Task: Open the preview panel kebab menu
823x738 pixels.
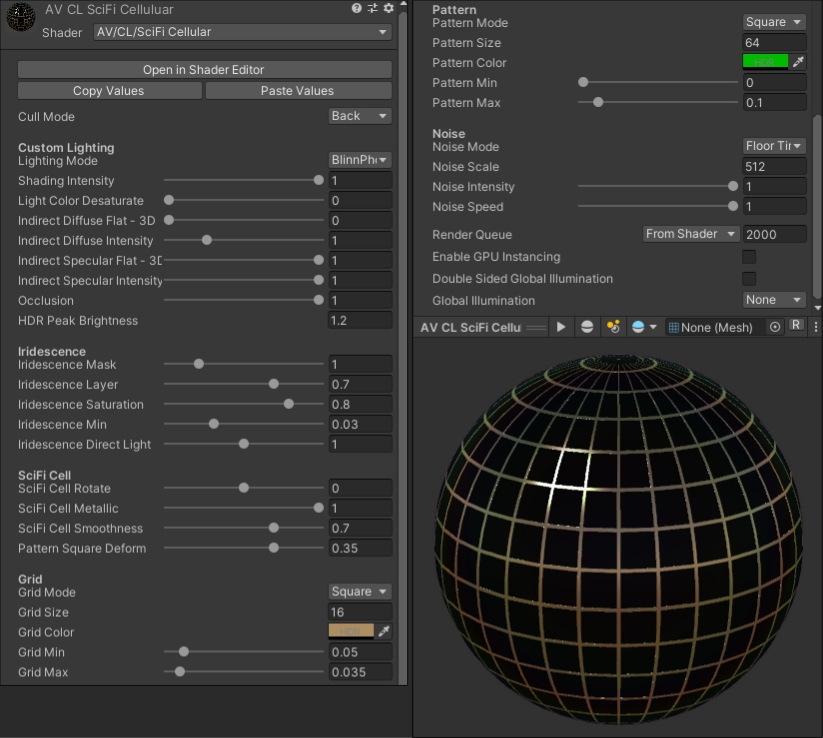Action: click(x=816, y=326)
